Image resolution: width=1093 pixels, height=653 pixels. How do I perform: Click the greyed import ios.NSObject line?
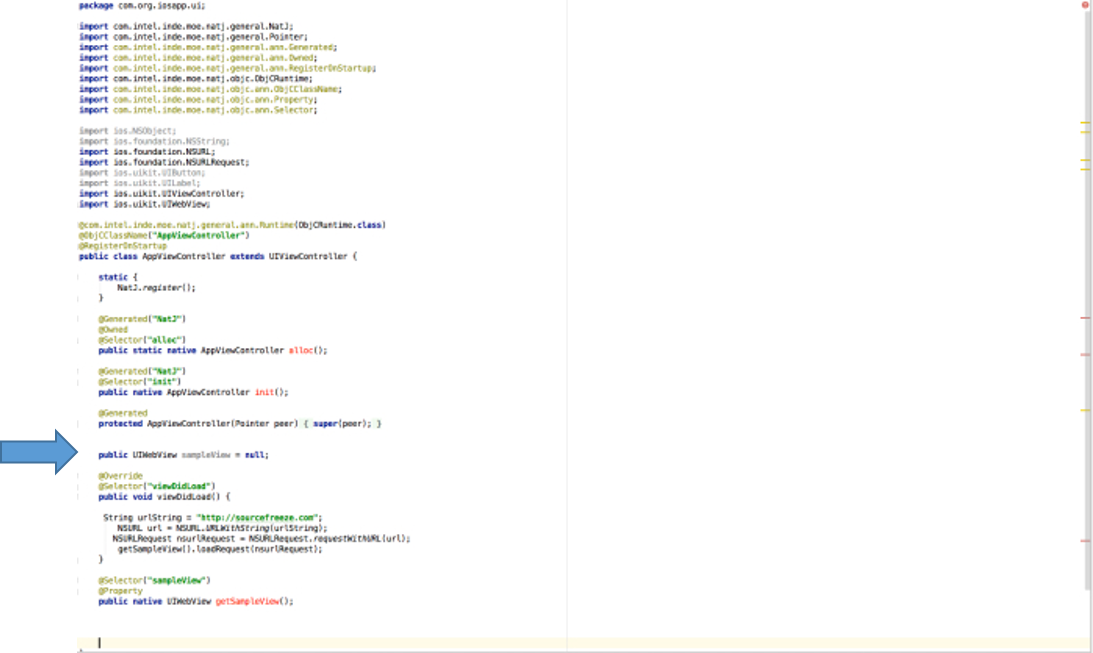[x=128, y=131]
